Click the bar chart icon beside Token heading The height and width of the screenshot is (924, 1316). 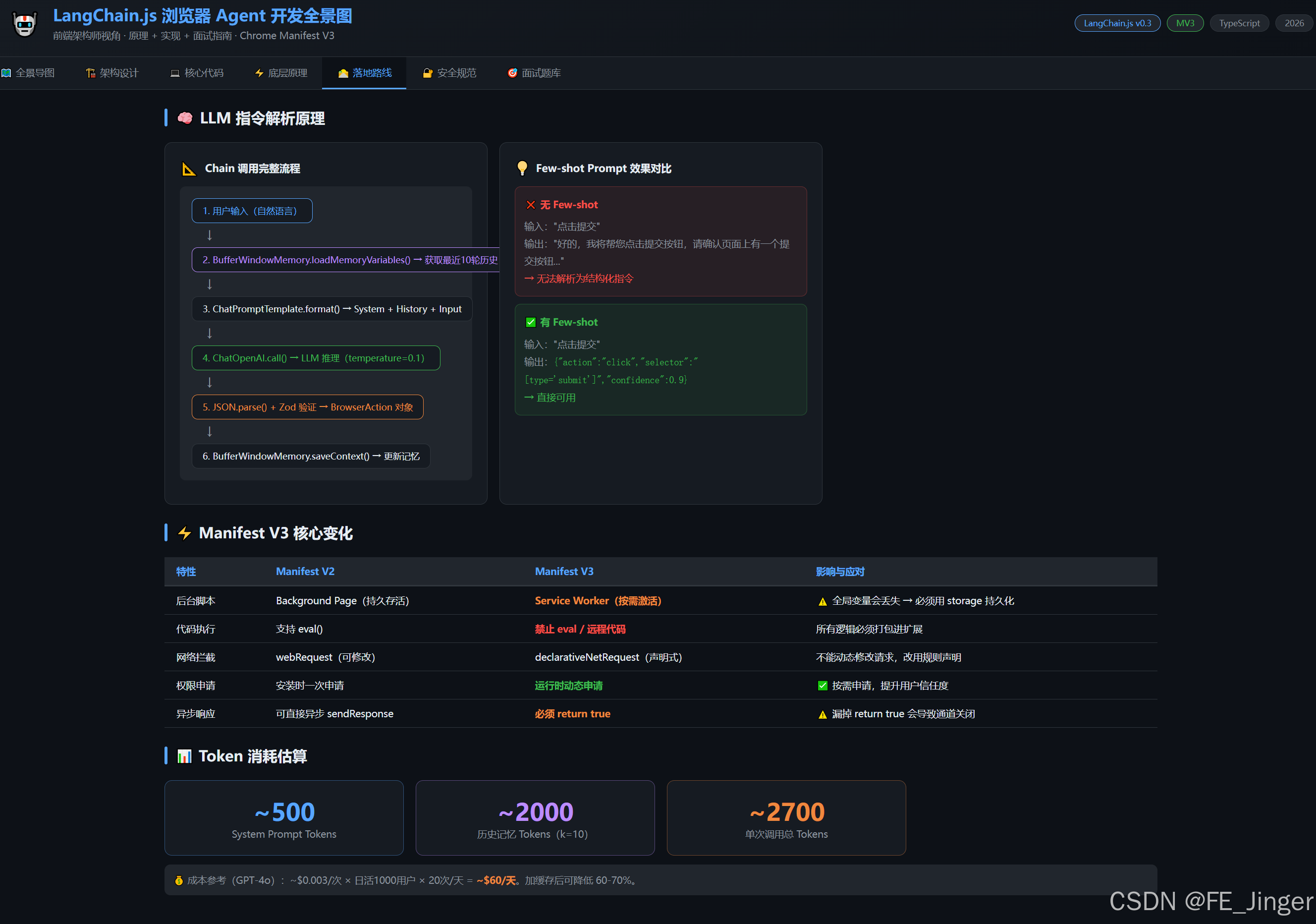(x=184, y=756)
